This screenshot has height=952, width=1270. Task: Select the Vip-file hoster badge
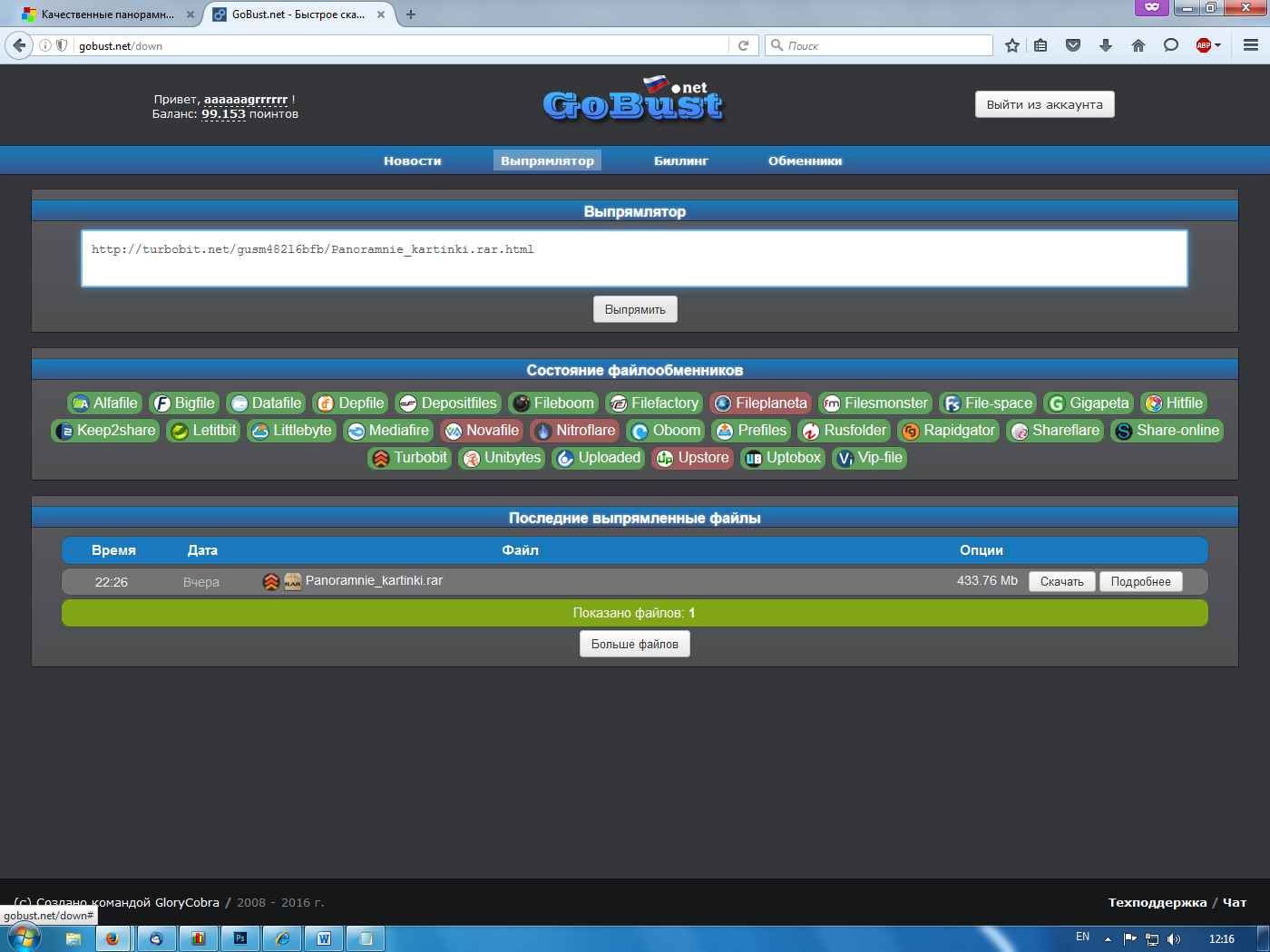pos(870,458)
